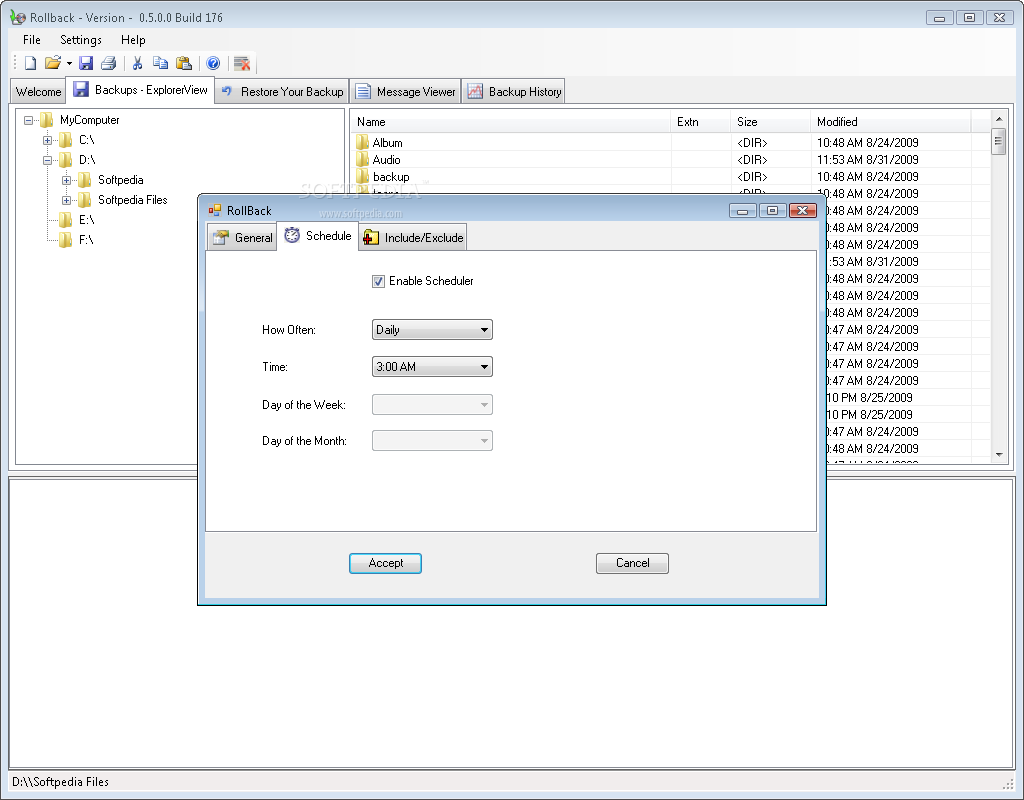Click the RollBack dialog title bar icon
The height and width of the screenshot is (800, 1024).
[214, 210]
